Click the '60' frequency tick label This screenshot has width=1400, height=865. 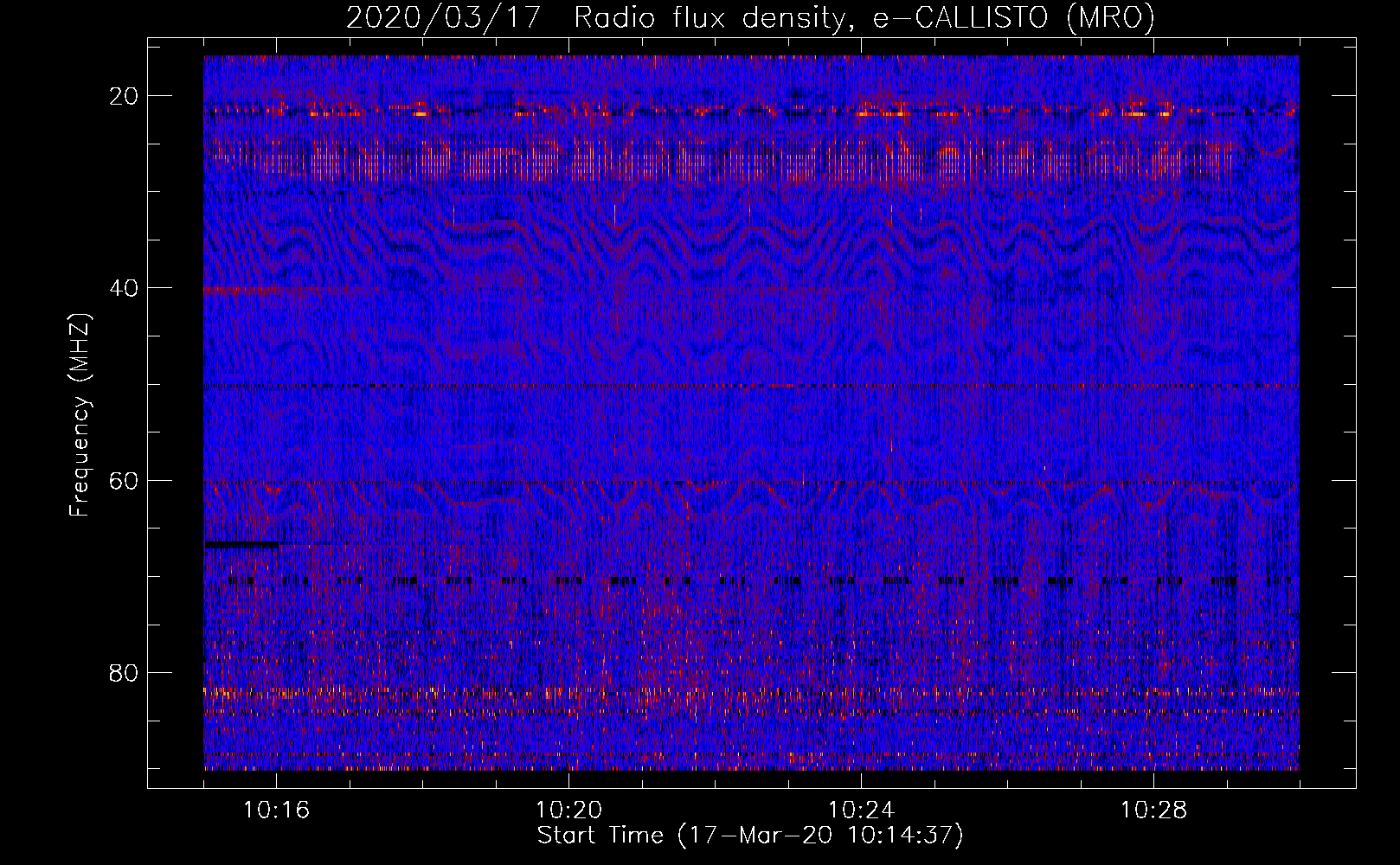[125, 480]
